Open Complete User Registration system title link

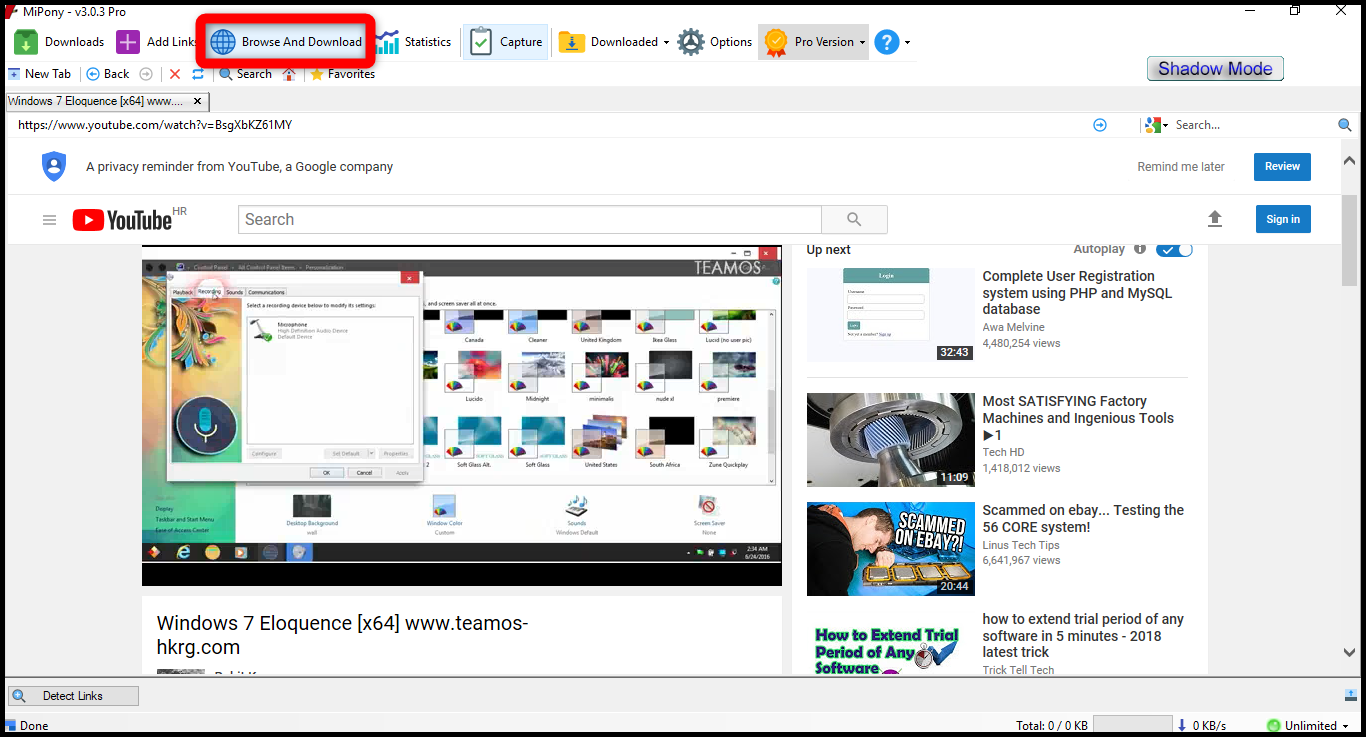1078,293
